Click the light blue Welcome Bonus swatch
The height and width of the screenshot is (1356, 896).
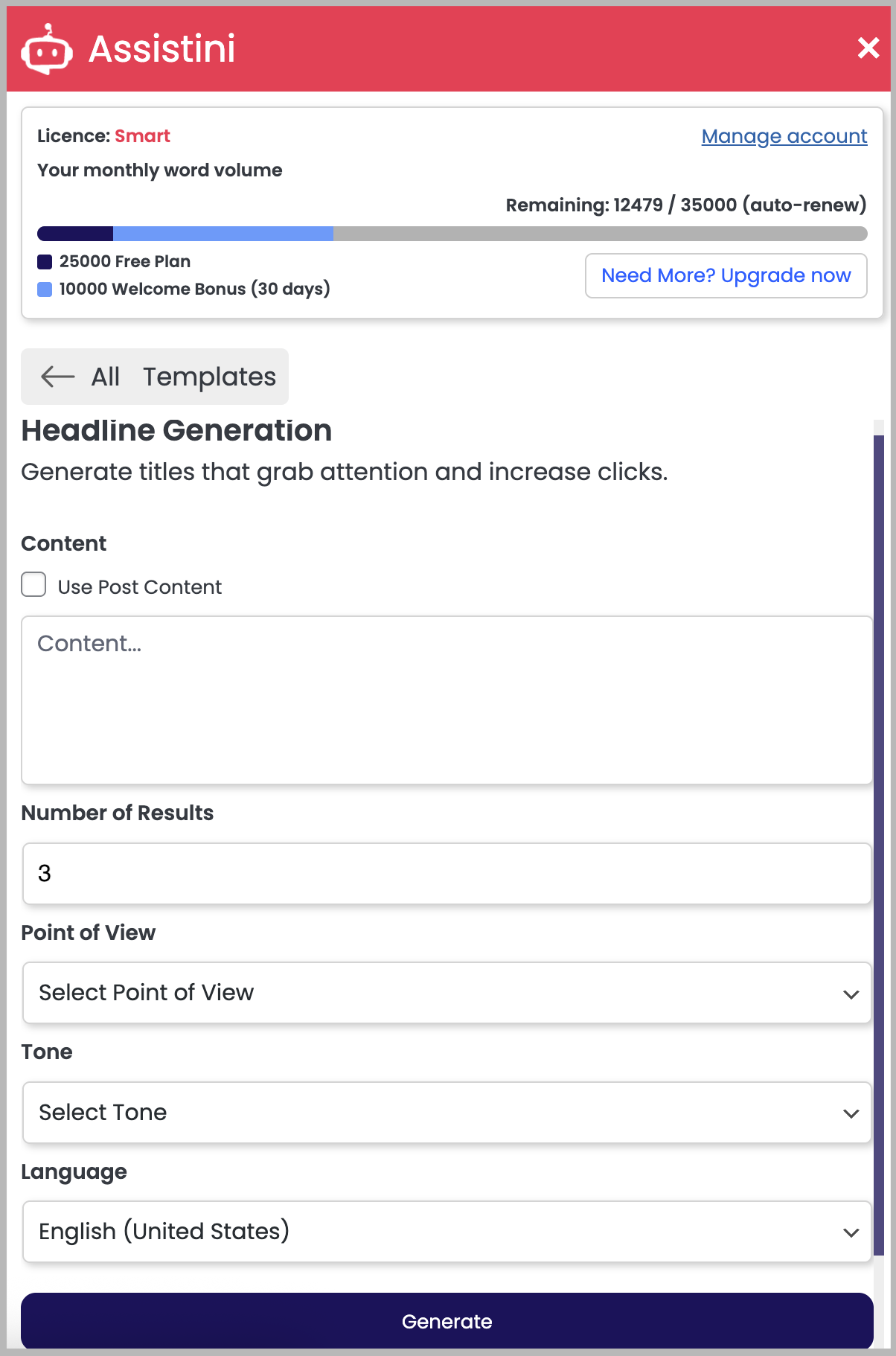(45, 290)
